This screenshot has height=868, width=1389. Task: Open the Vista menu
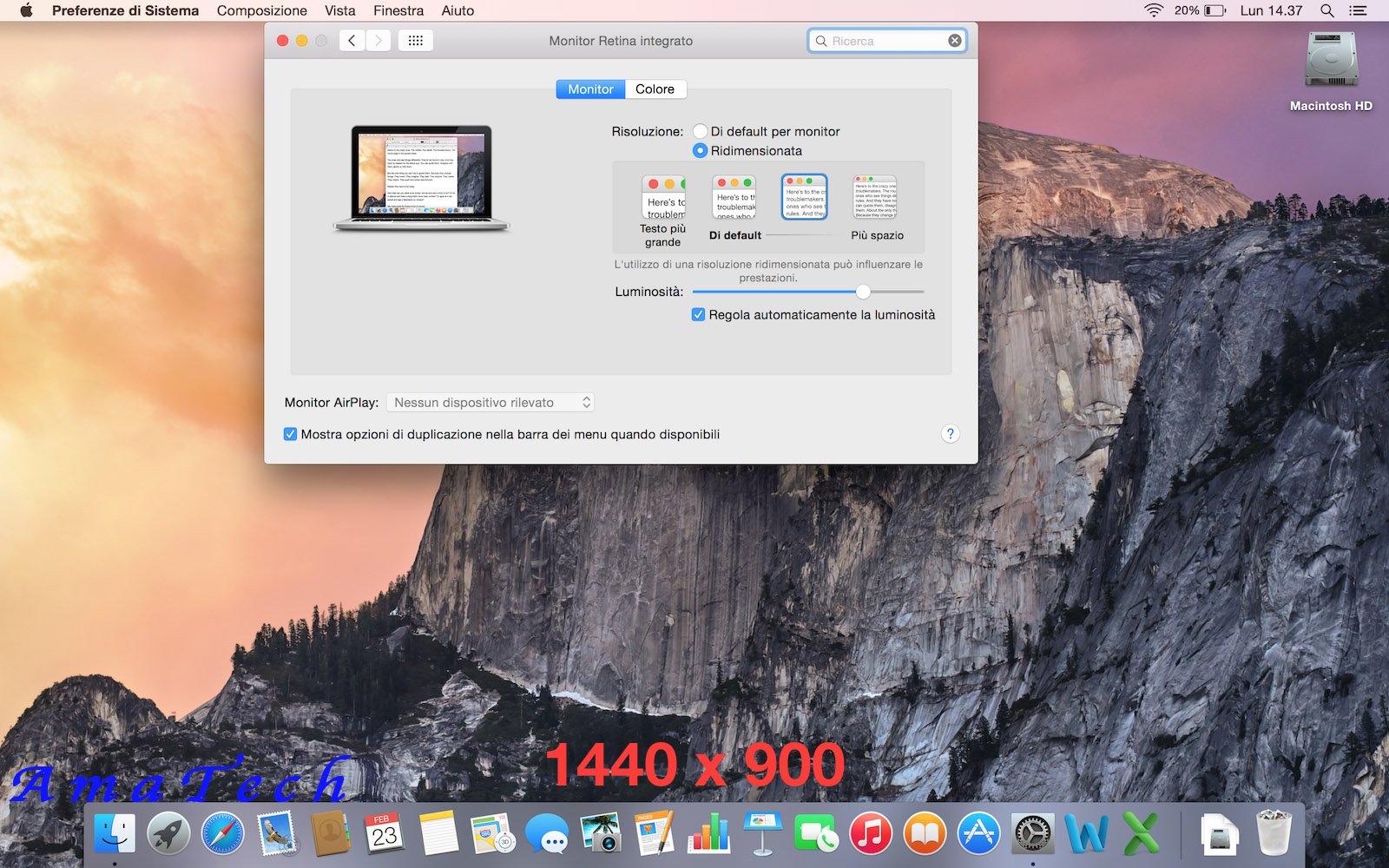(339, 10)
